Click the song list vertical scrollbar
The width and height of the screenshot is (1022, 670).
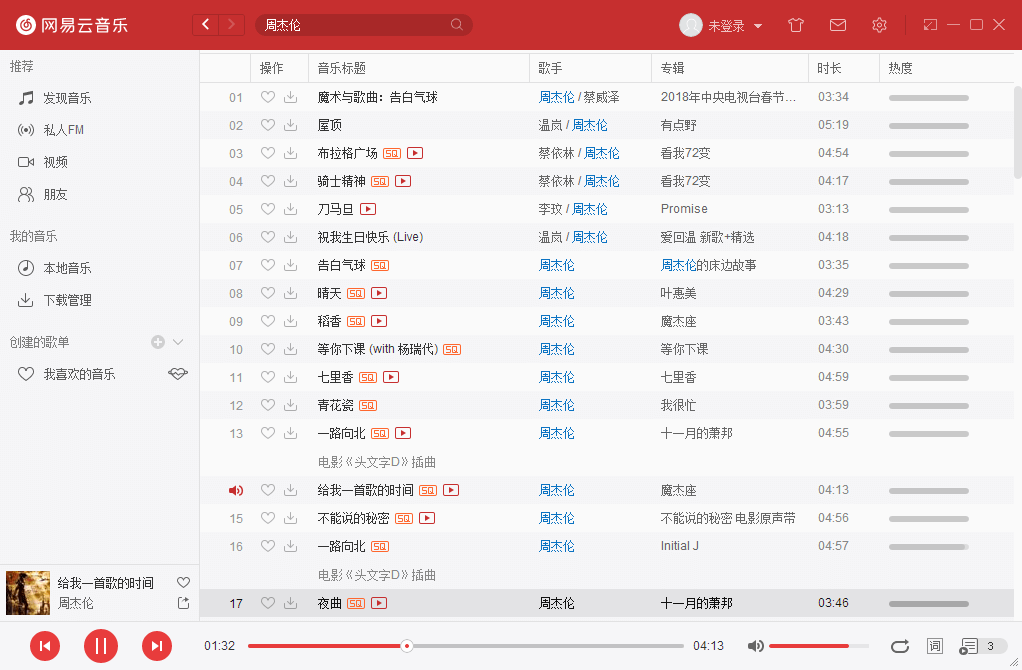(1017, 132)
